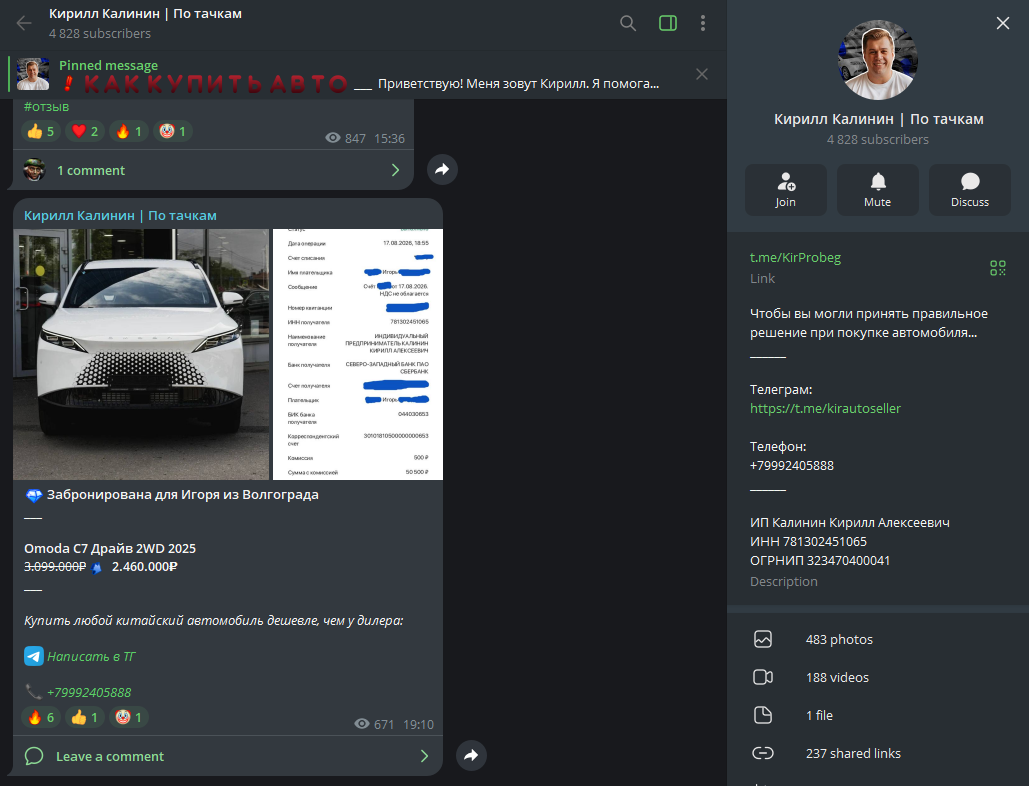View the 671 views eye icon

[362, 724]
